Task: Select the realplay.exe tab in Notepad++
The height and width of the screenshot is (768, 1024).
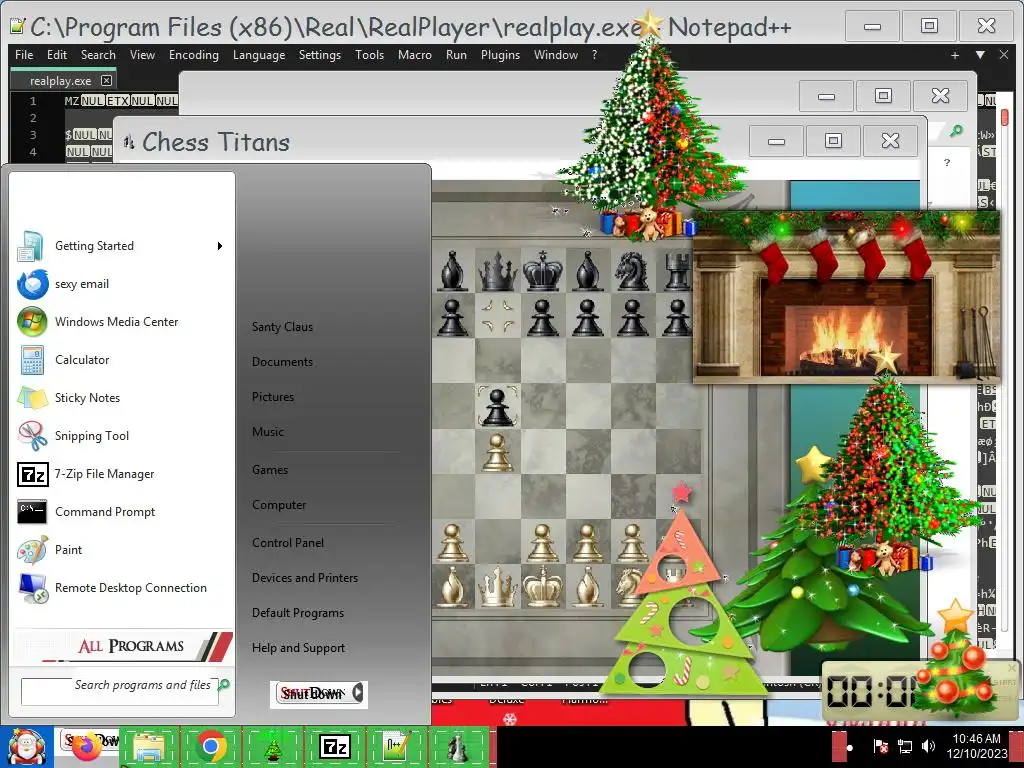Action: point(60,81)
